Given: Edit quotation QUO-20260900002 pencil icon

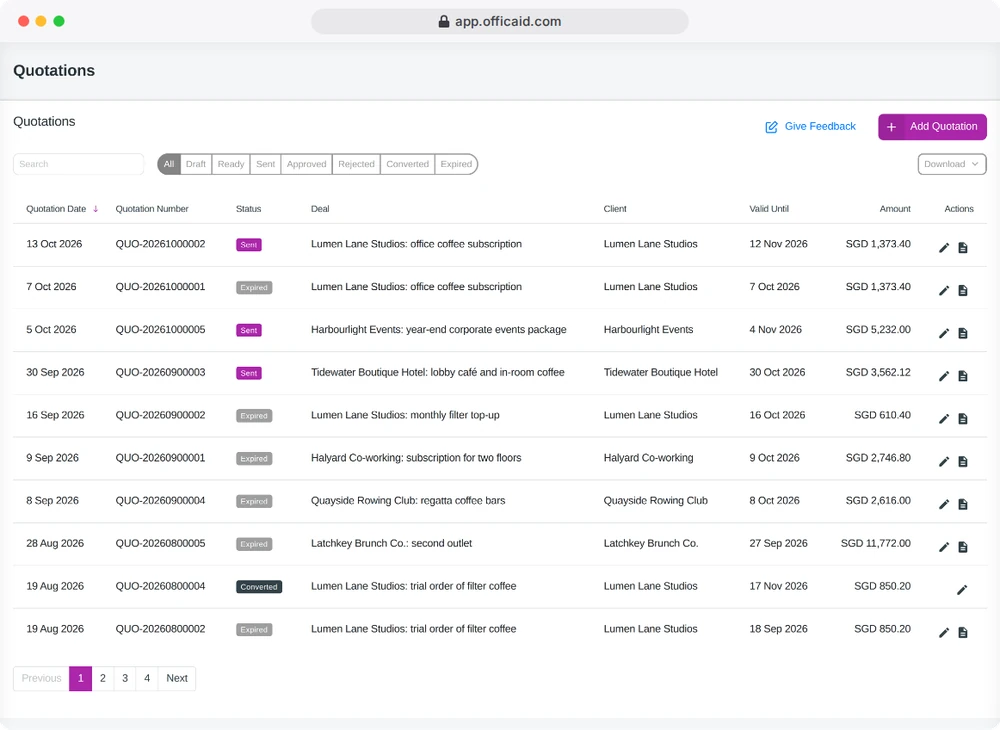Looking at the screenshot, I should point(944,419).
